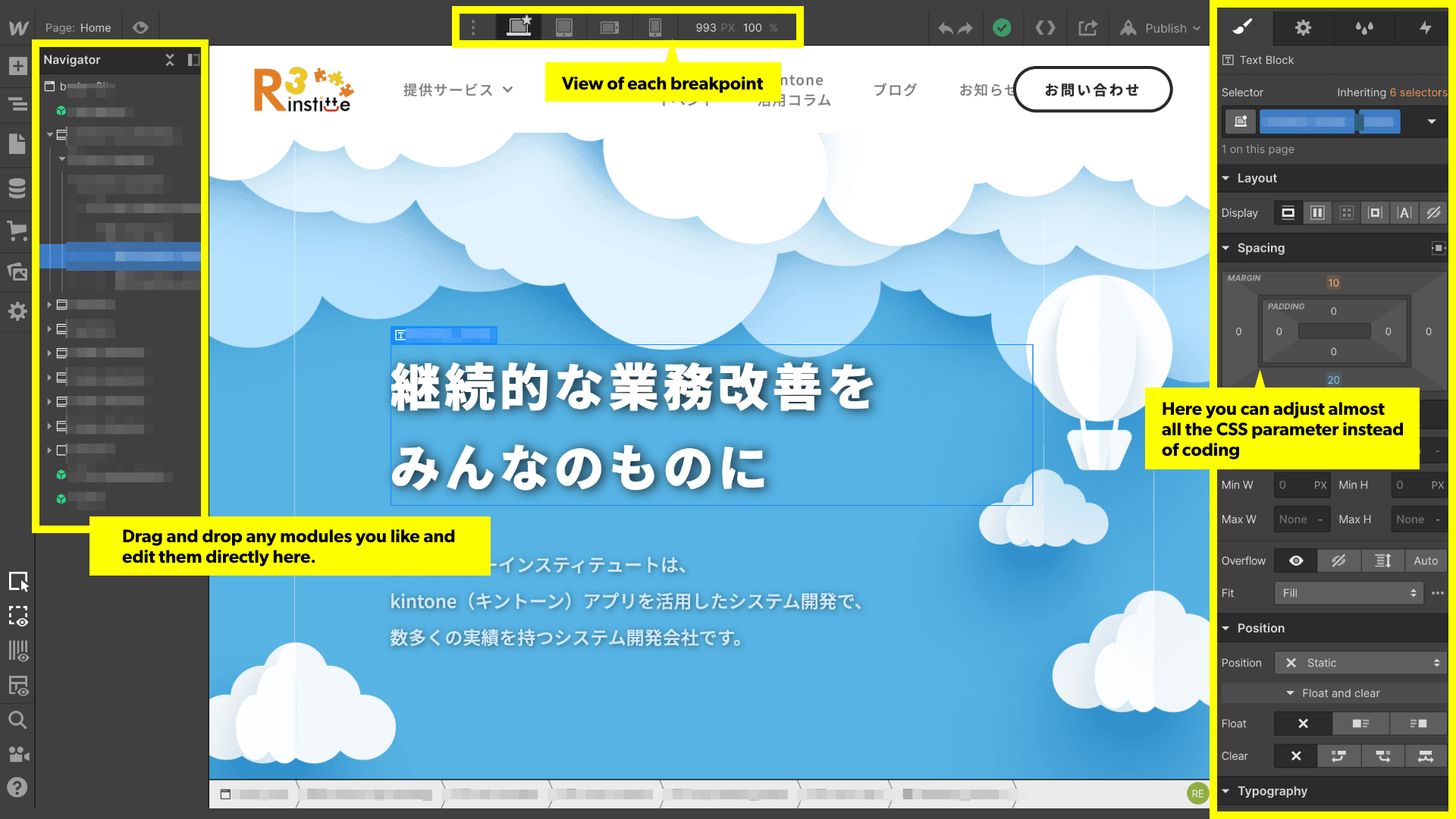The height and width of the screenshot is (819, 1456).
Task: Switch to mobile portrait breakpoint
Action: point(655,28)
